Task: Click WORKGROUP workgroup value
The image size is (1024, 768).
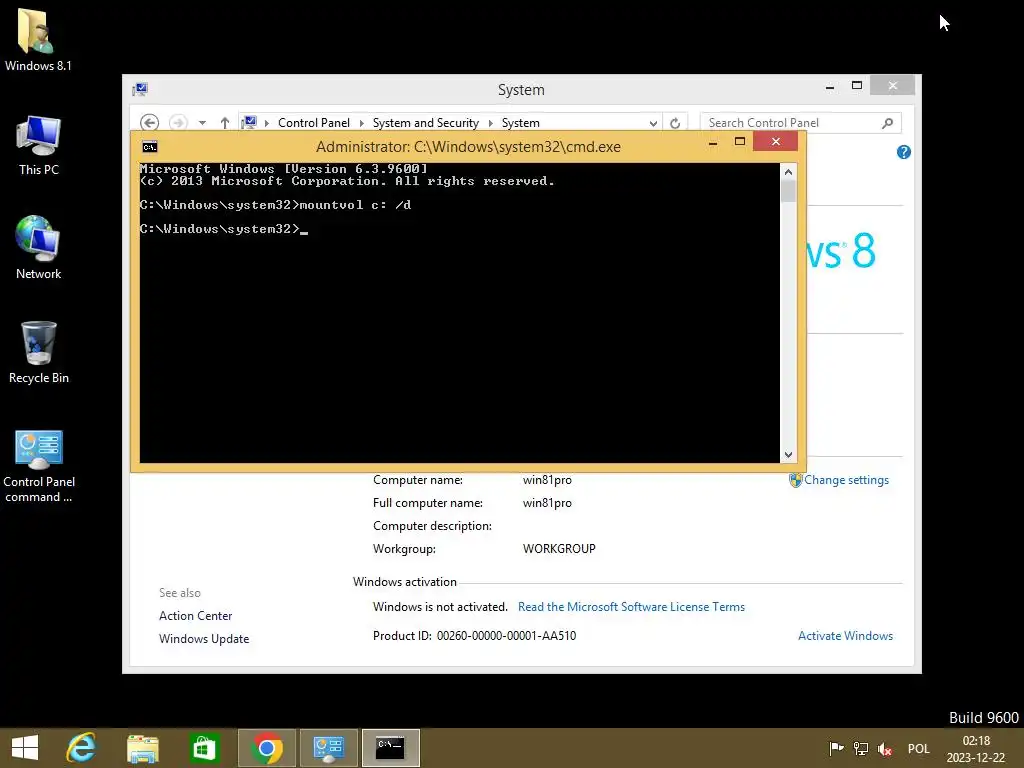Action: [x=559, y=549]
